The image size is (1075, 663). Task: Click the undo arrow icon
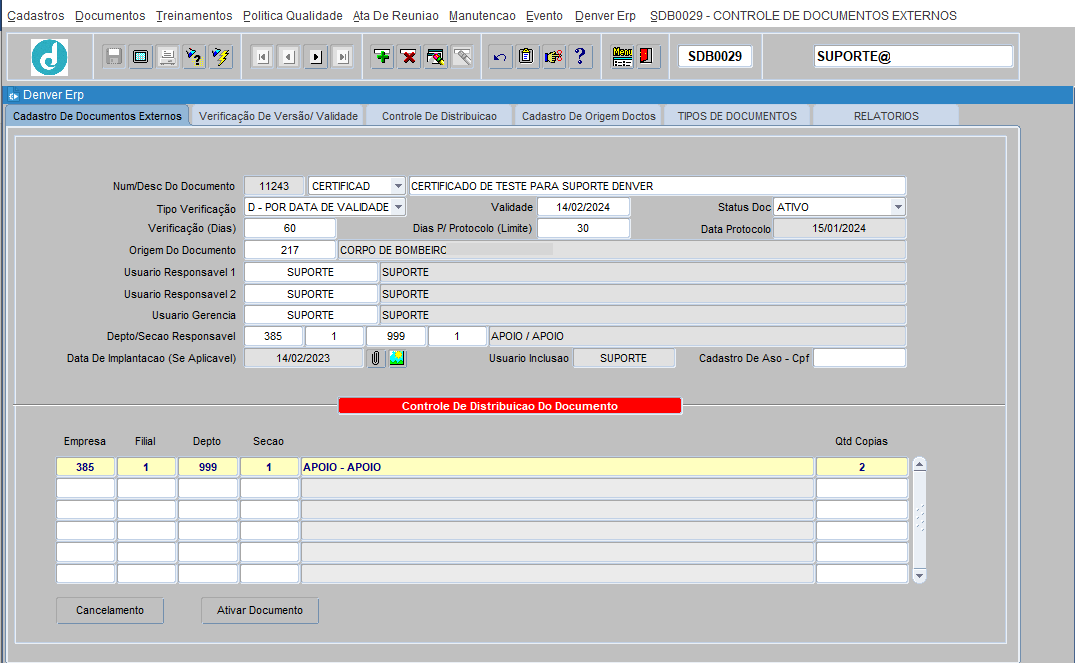pos(500,57)
